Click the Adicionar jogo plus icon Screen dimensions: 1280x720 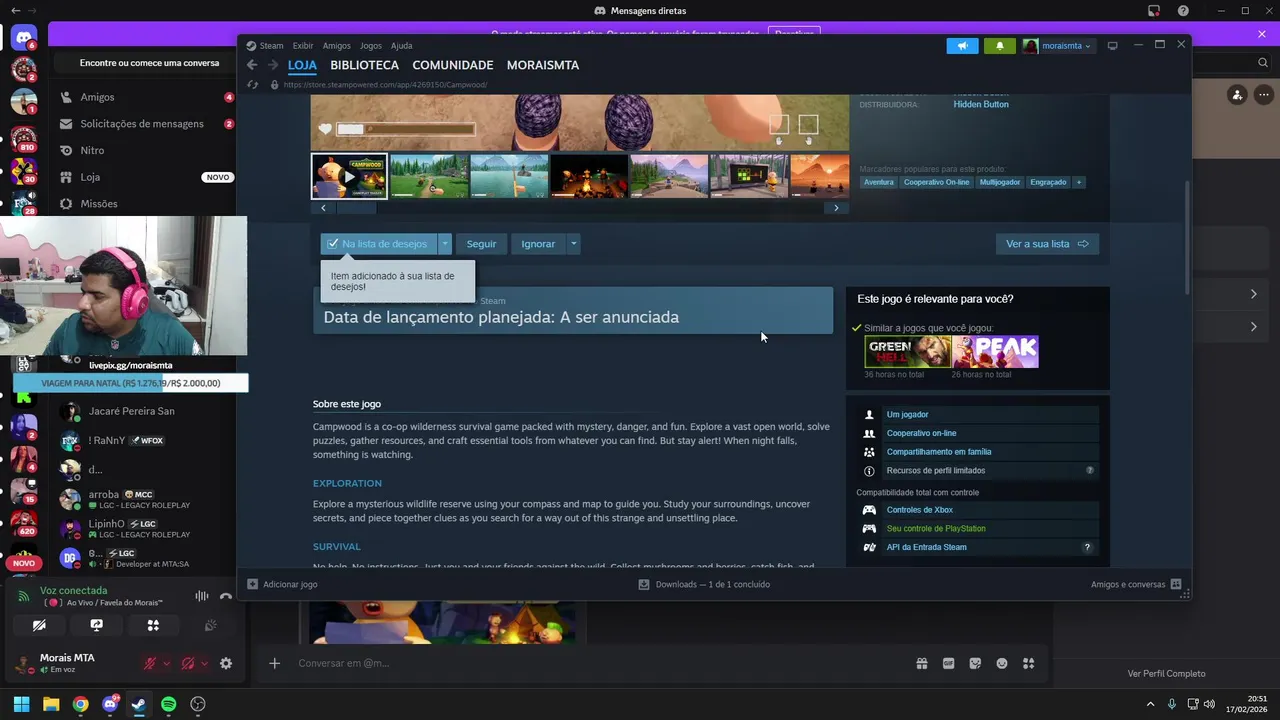coord(252,584)
